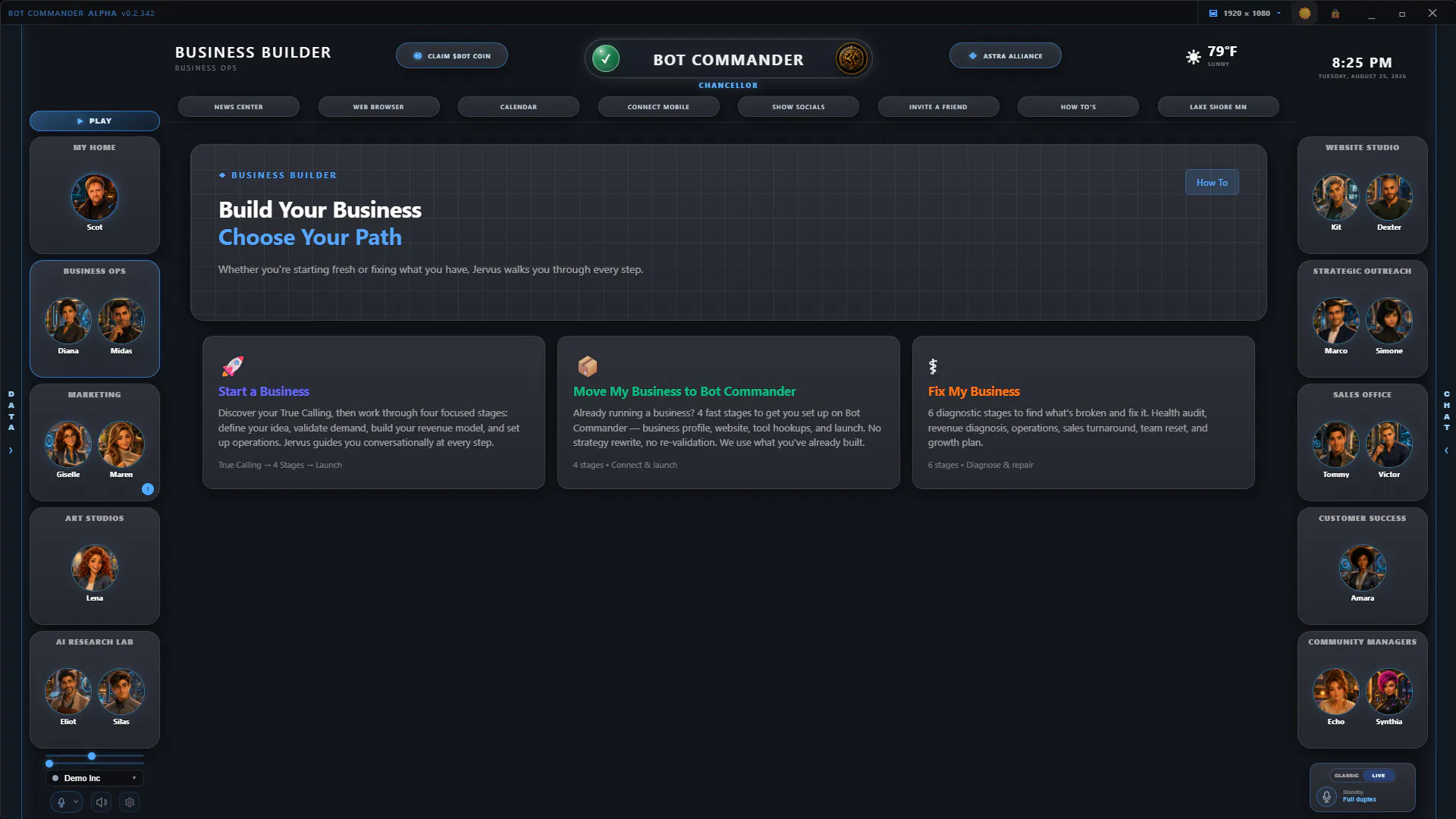Viewport: 1456px width, 819px height.
Task: Expand the CHAT side panel arrow
Action: point(1446,450)
